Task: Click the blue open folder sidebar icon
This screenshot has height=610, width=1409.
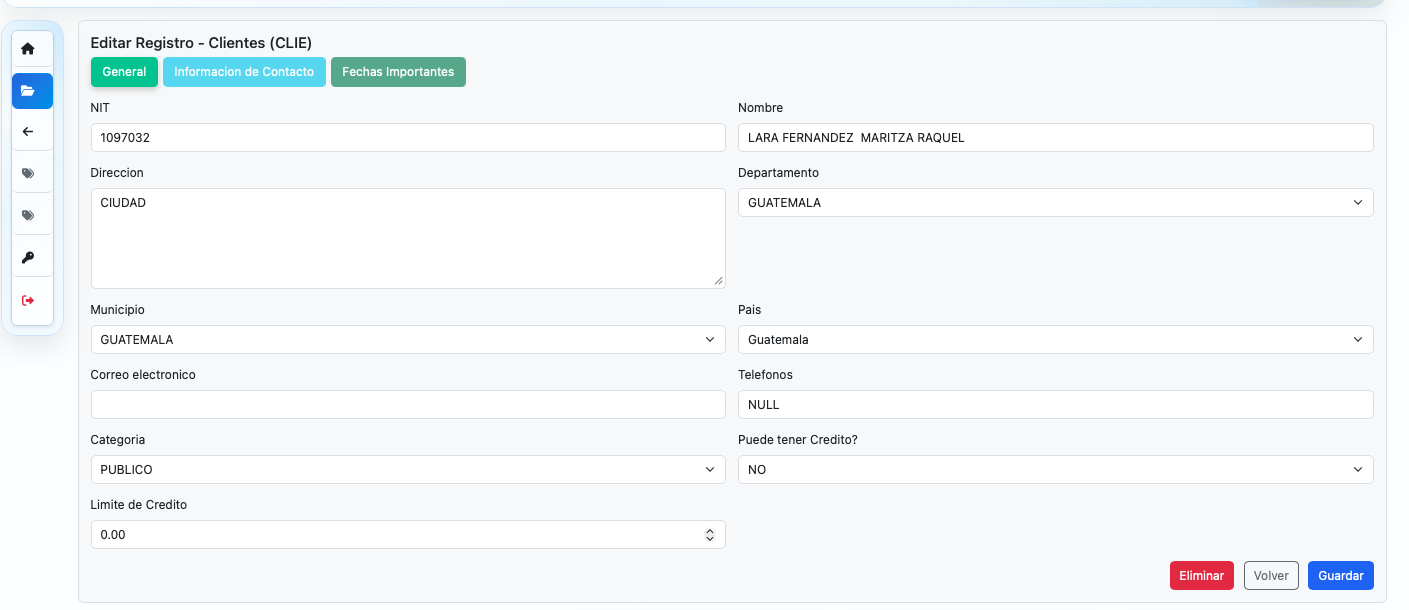Action: click(x=28, y=91)
